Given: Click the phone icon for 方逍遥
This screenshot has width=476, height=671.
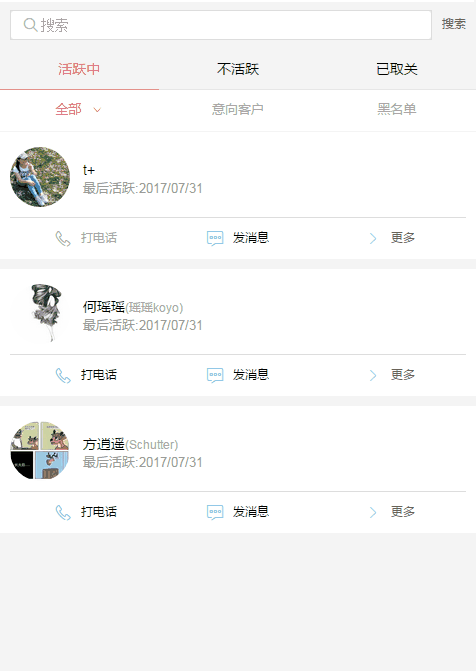Looking at the screenshot, I should (x=63, y=513).
